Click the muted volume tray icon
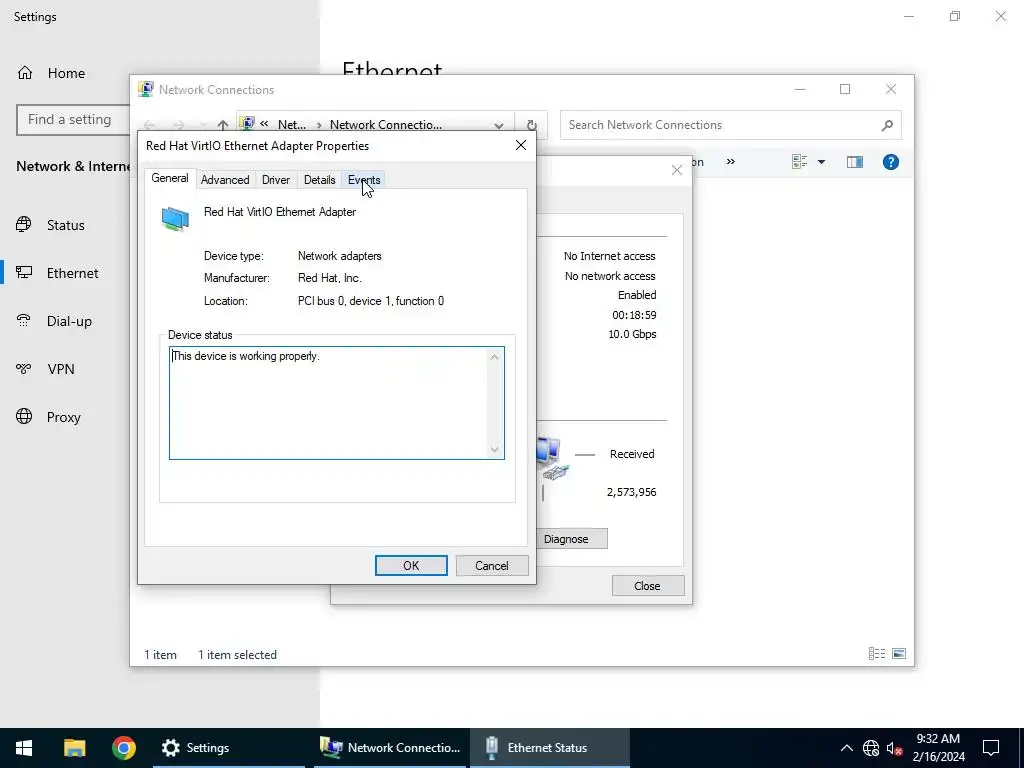 (x=894, y=748)
